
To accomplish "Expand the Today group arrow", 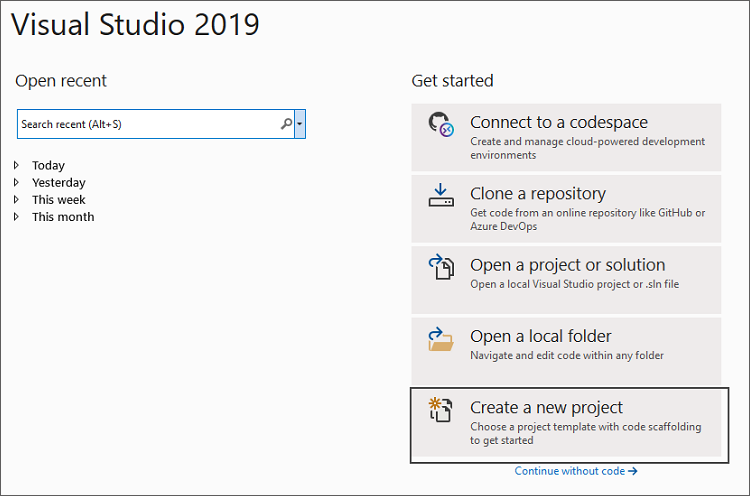I will point(17,165).
